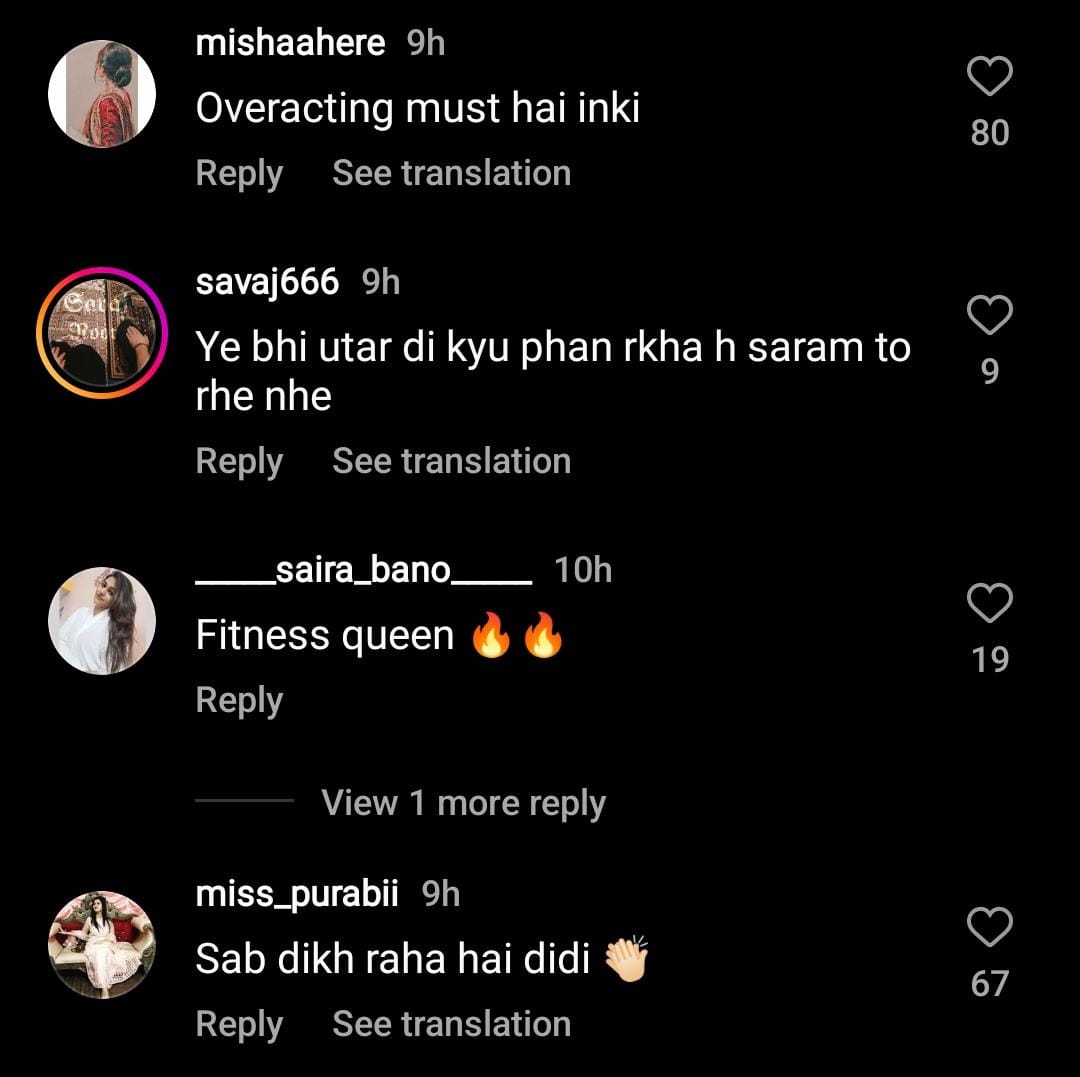Image resolution: width=1080 pixels, height=1077 pixels.
Task: Reply to the Fitness queen comment
Action: pos(239,700)
